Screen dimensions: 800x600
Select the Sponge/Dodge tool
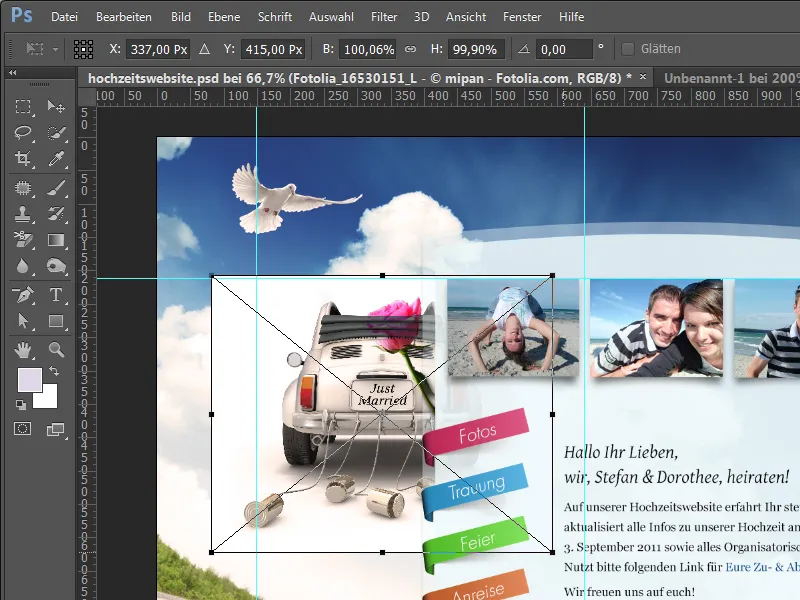(x=56, y=266)
